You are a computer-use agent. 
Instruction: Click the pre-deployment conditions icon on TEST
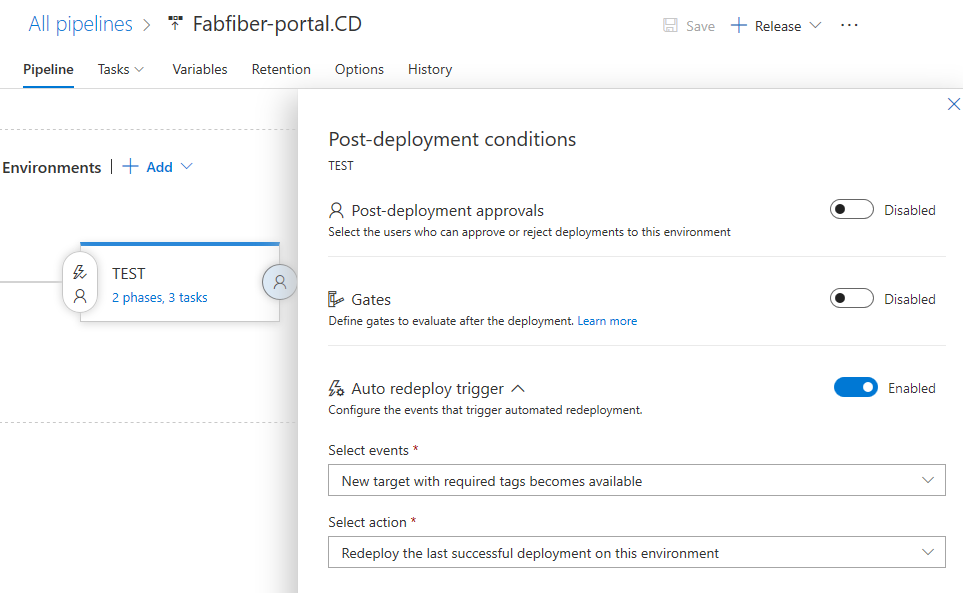(x=80, y=283)
